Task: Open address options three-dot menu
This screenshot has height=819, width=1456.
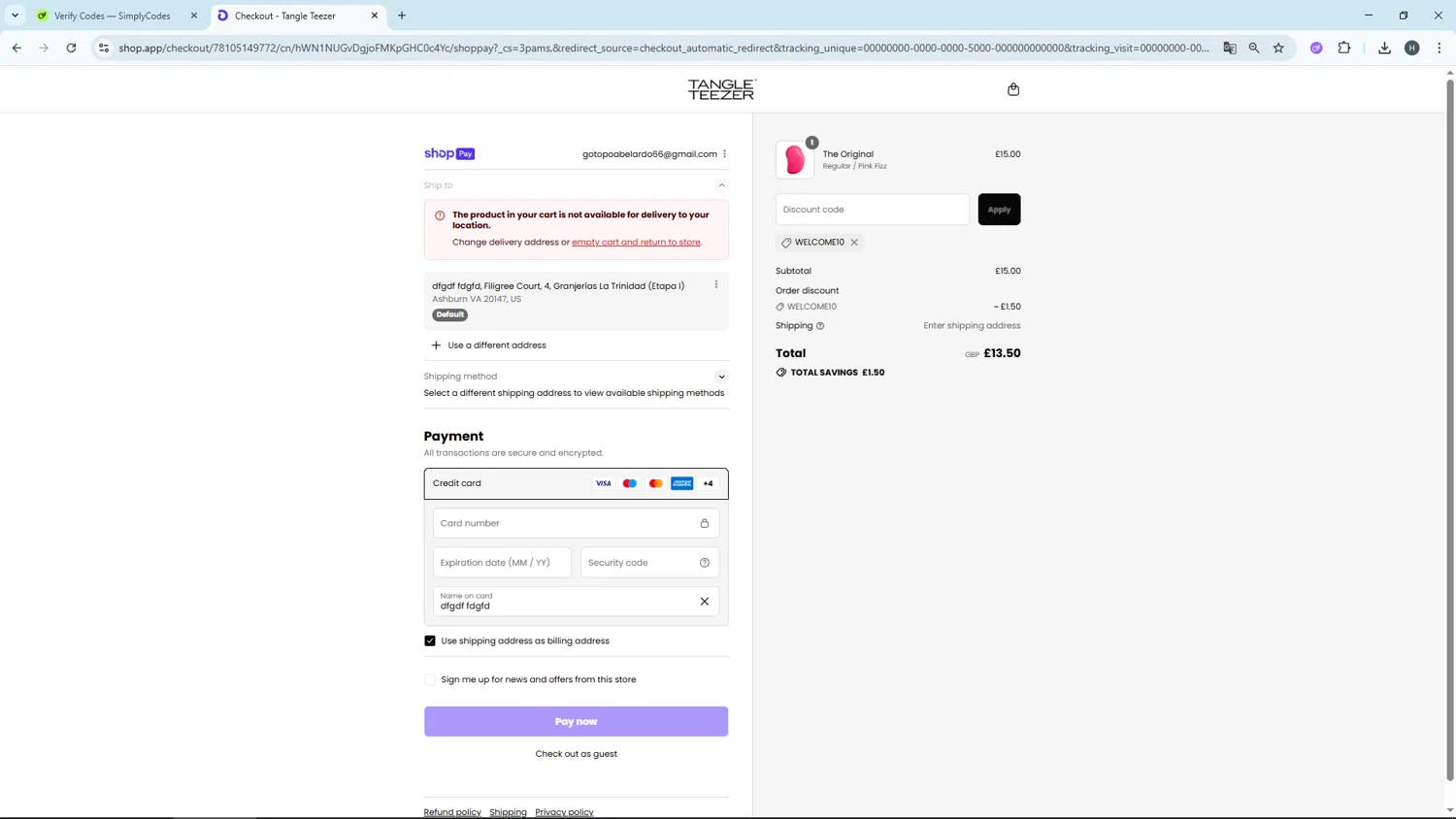Action: 716,284
